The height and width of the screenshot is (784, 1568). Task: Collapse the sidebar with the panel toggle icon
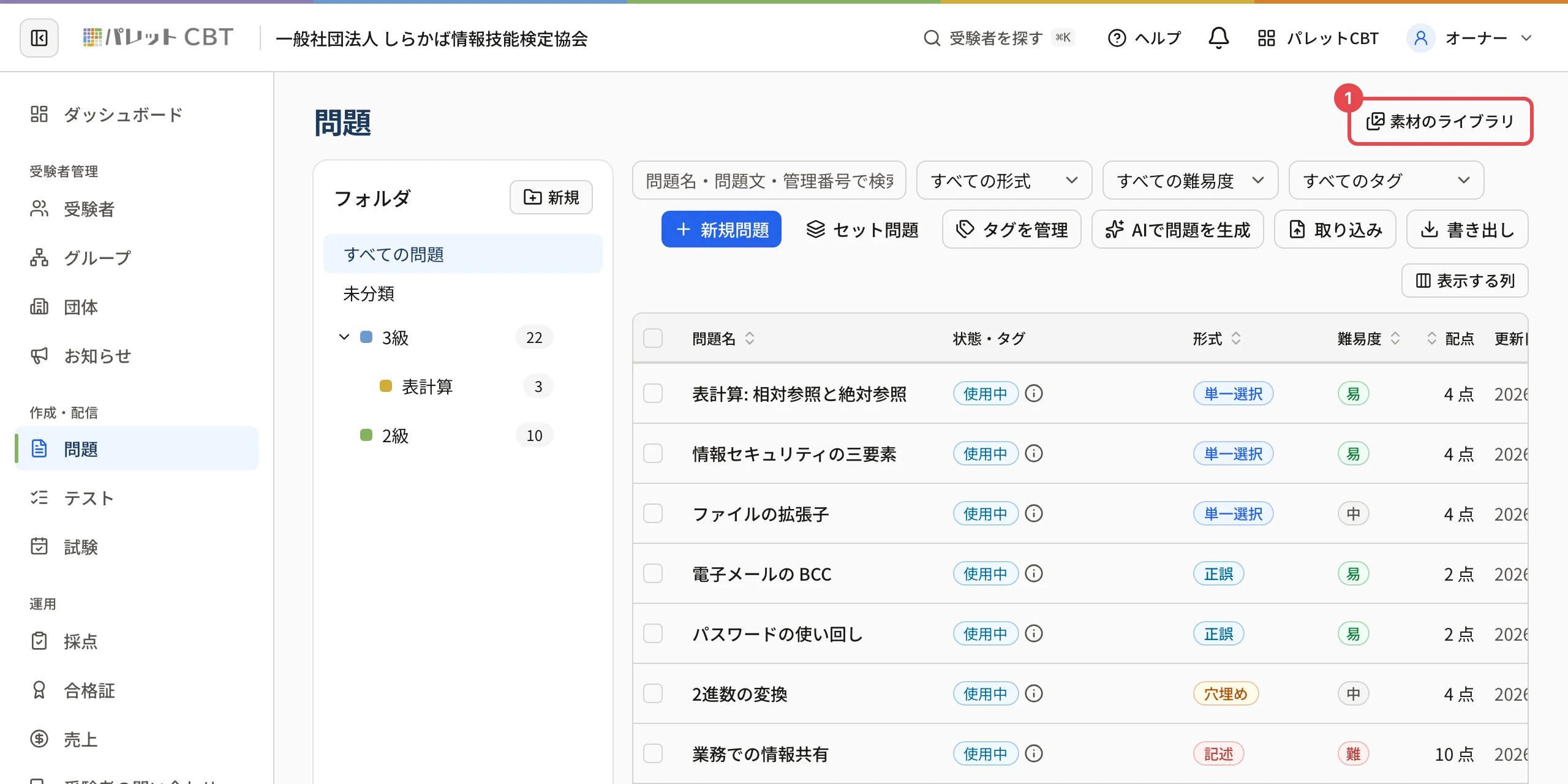(x=39, y=38)
